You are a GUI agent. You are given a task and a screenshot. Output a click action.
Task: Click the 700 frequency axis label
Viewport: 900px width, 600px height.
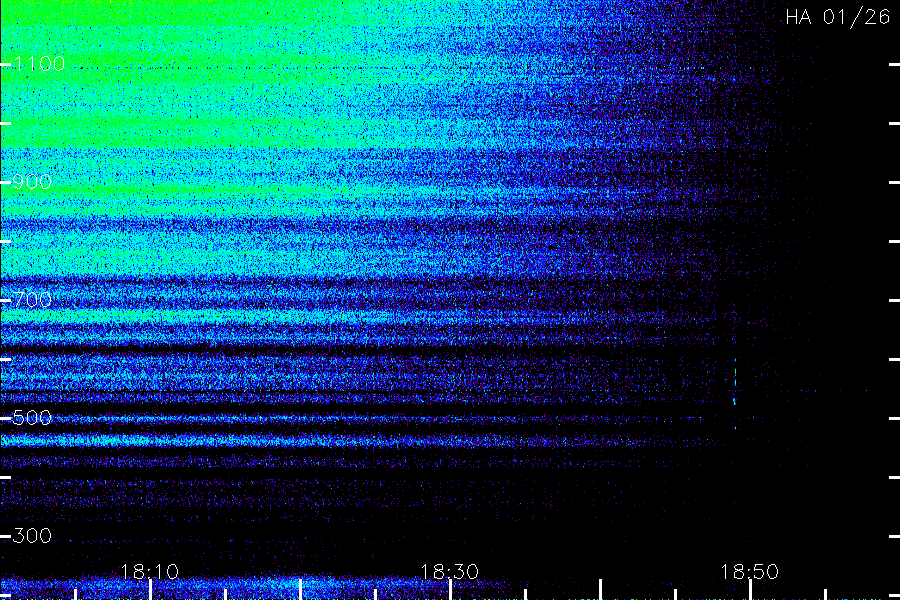click(x=32, y=300)
